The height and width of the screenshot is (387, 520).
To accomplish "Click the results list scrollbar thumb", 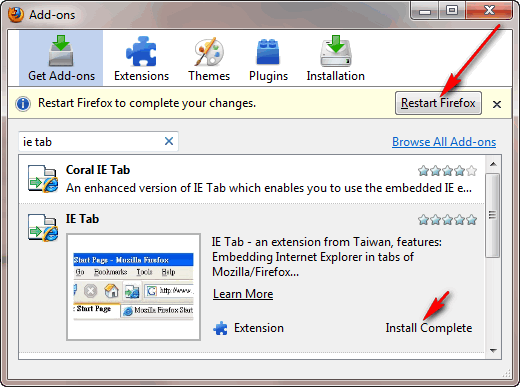I will [493, 215].
